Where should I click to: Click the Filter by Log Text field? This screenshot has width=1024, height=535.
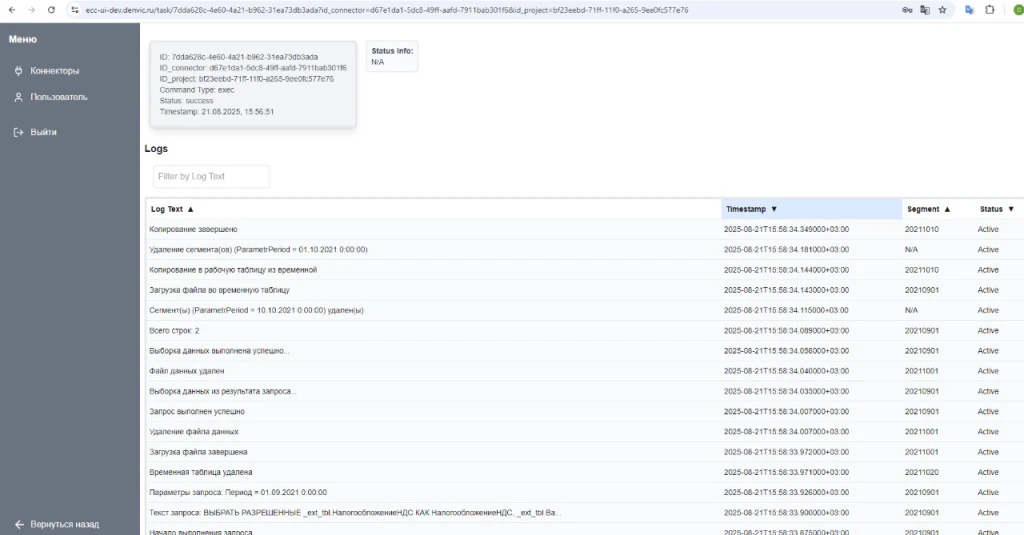211,176
